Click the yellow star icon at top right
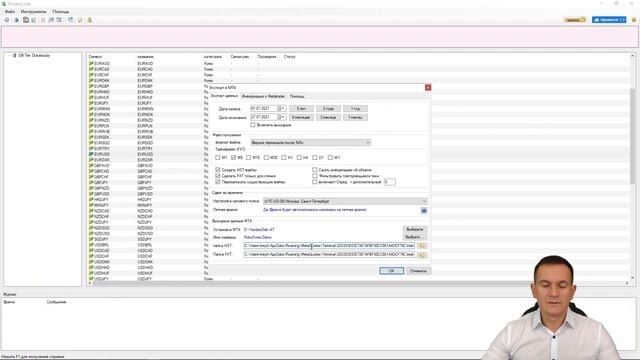This screenshot has width=640, height=360. coord(633,20)
